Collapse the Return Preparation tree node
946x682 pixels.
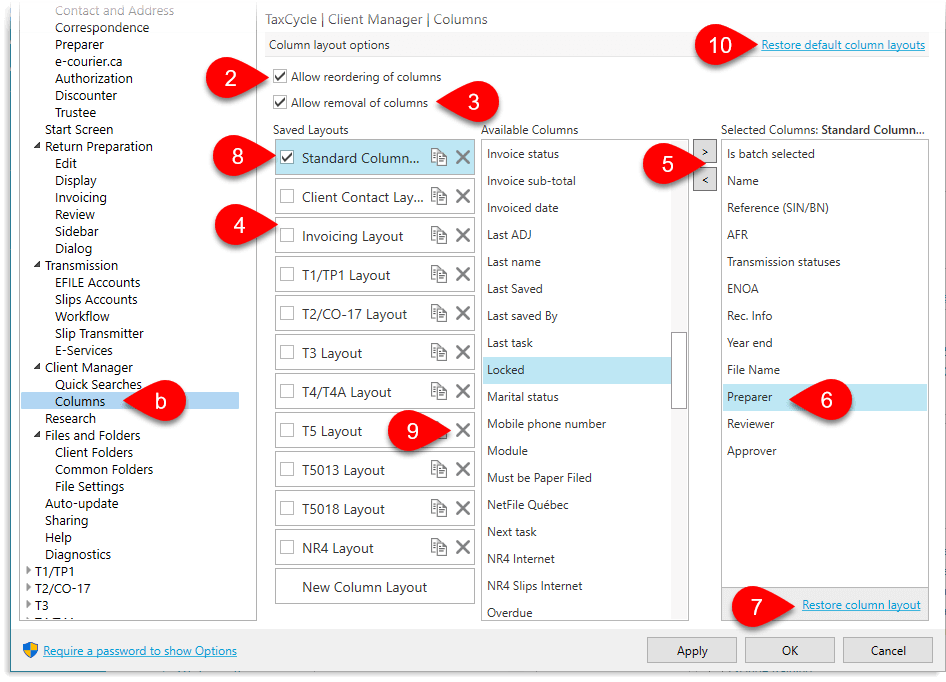pyautogui.click(x=37, y=146)
